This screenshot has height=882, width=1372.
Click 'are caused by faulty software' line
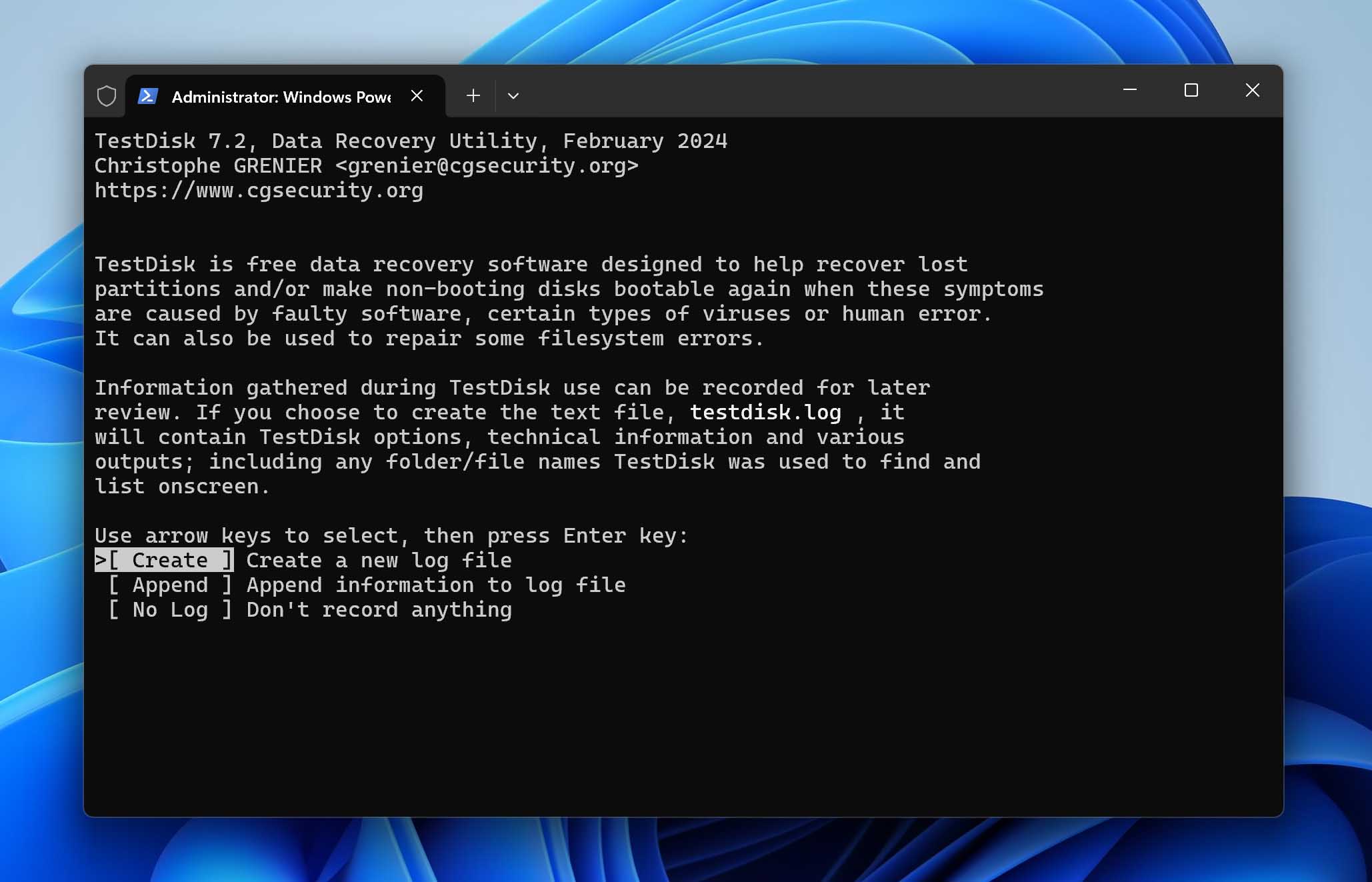543,314
